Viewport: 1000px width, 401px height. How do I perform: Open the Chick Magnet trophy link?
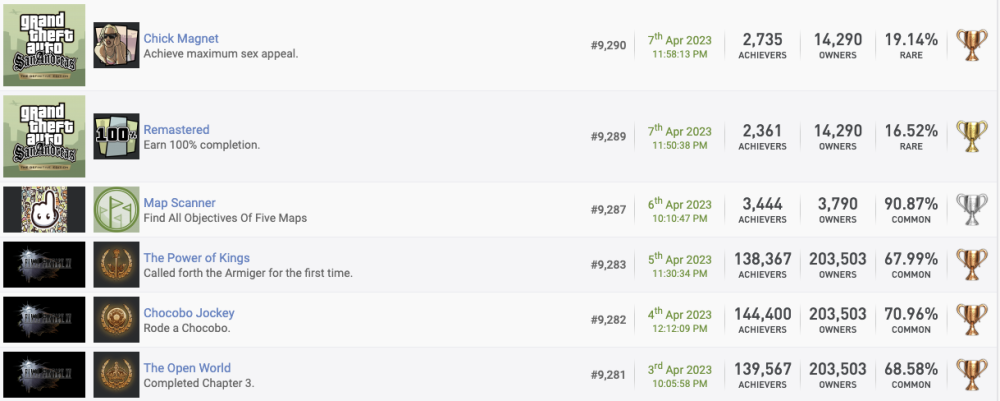181,38
